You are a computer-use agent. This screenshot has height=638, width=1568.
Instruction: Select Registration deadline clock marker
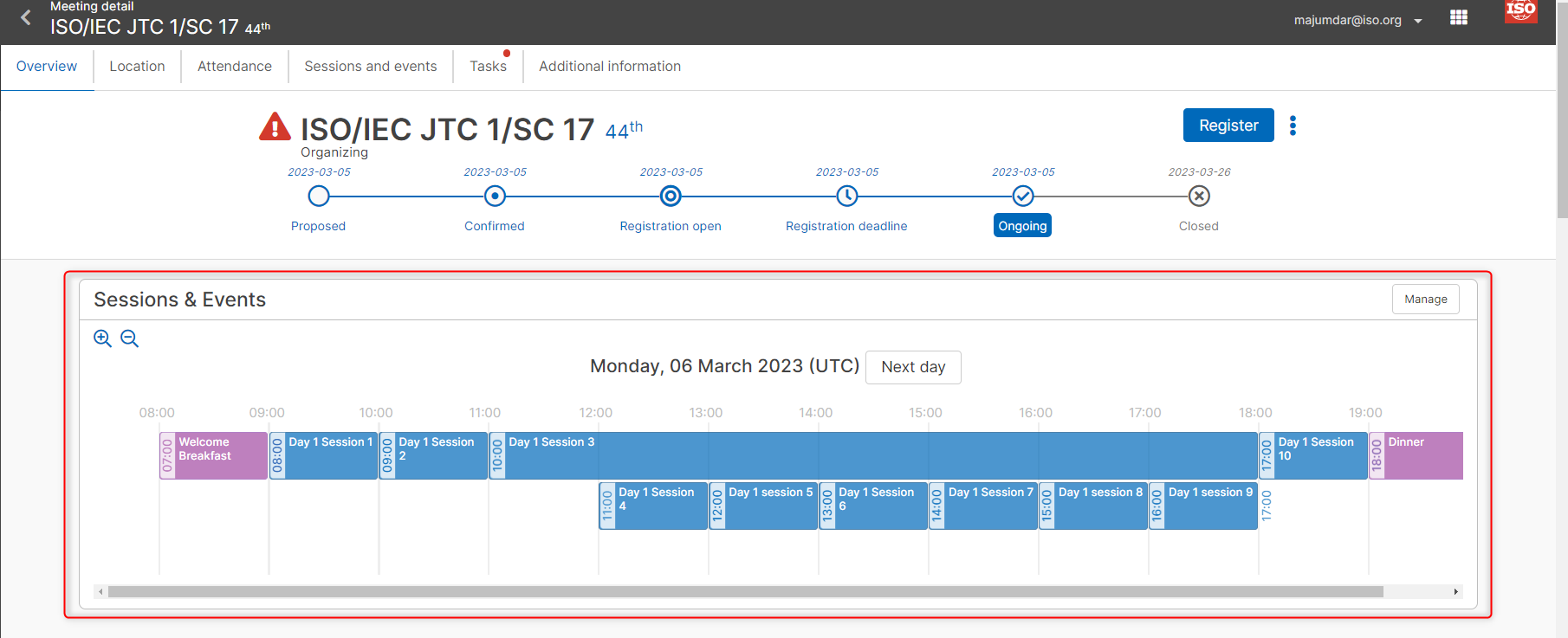(847, 197)
